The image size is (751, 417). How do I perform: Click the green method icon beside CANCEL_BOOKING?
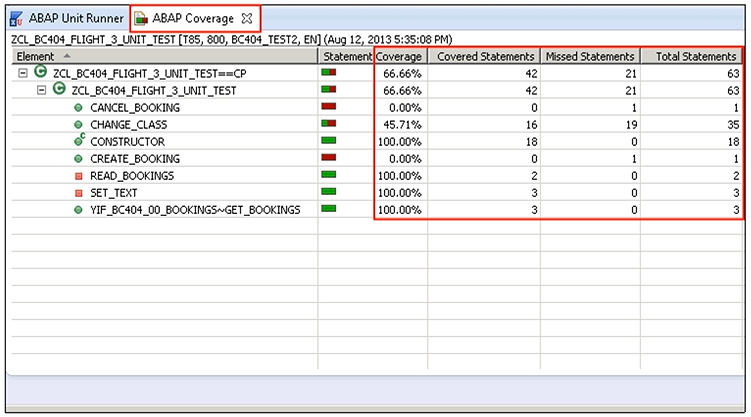pyautogui.click(x=78, y=107)
